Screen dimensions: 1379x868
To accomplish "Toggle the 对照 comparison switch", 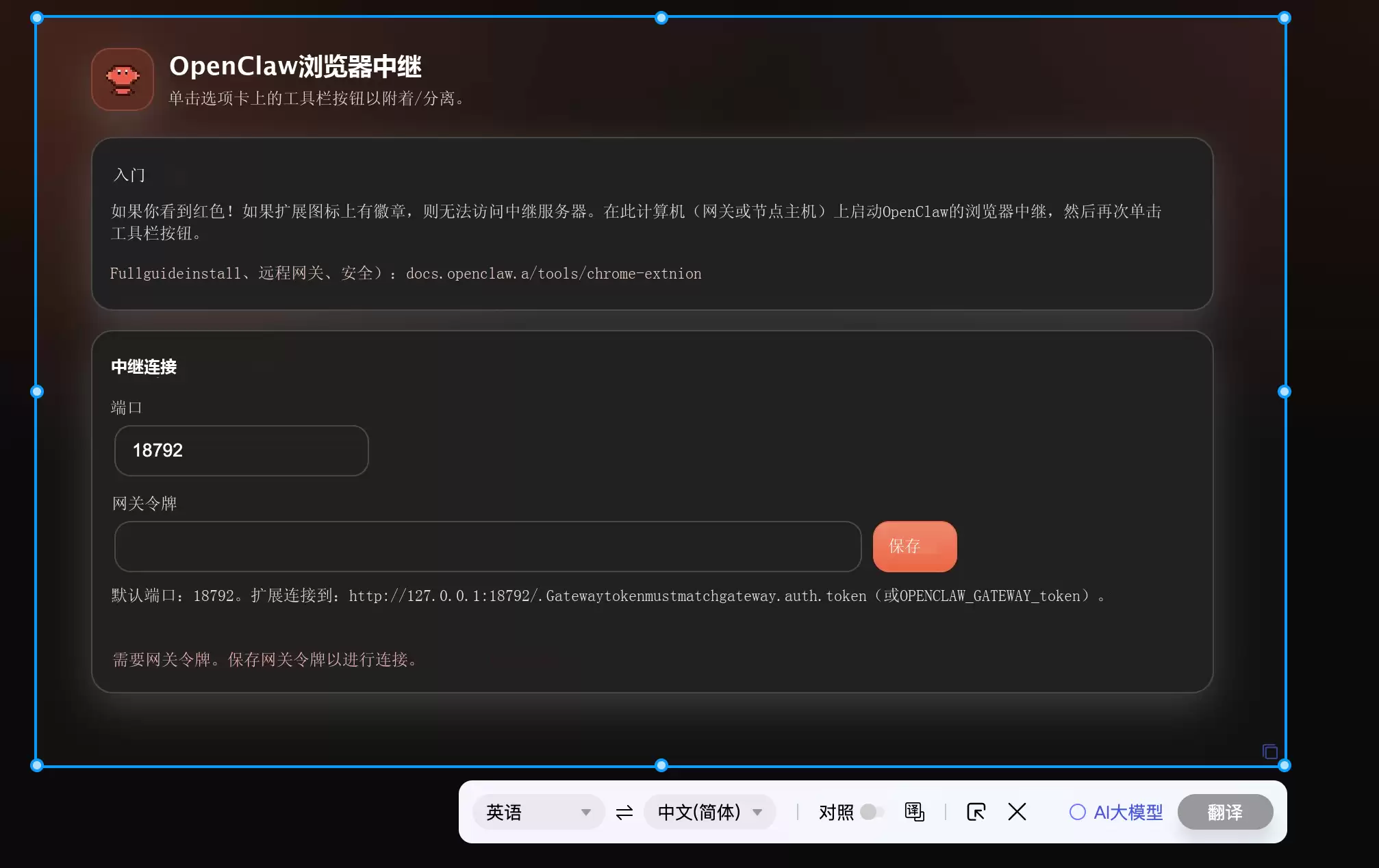I will [x=872, y=812].
